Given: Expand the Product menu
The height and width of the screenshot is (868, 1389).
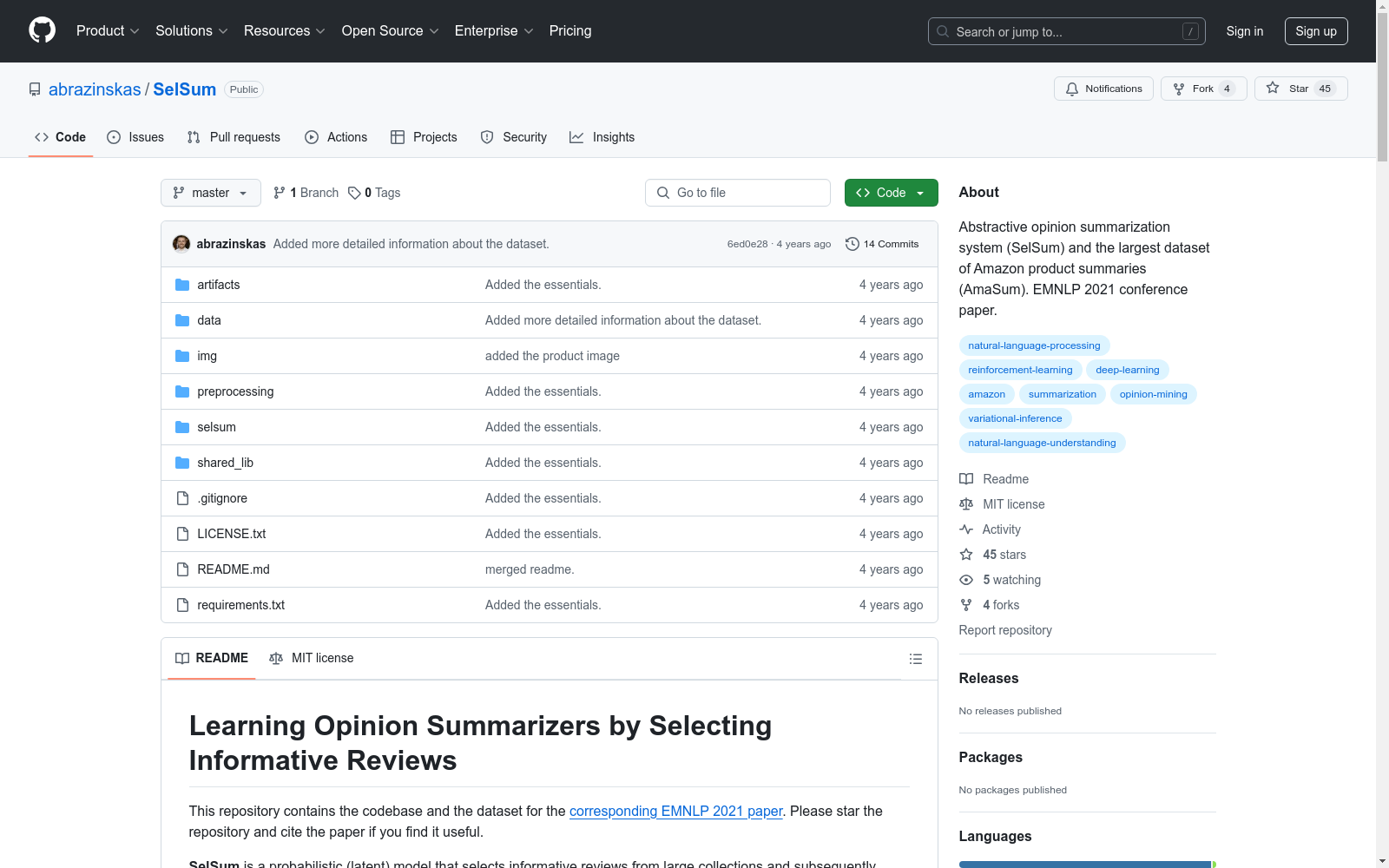Looking at the screenshot, I should [108, 30].
